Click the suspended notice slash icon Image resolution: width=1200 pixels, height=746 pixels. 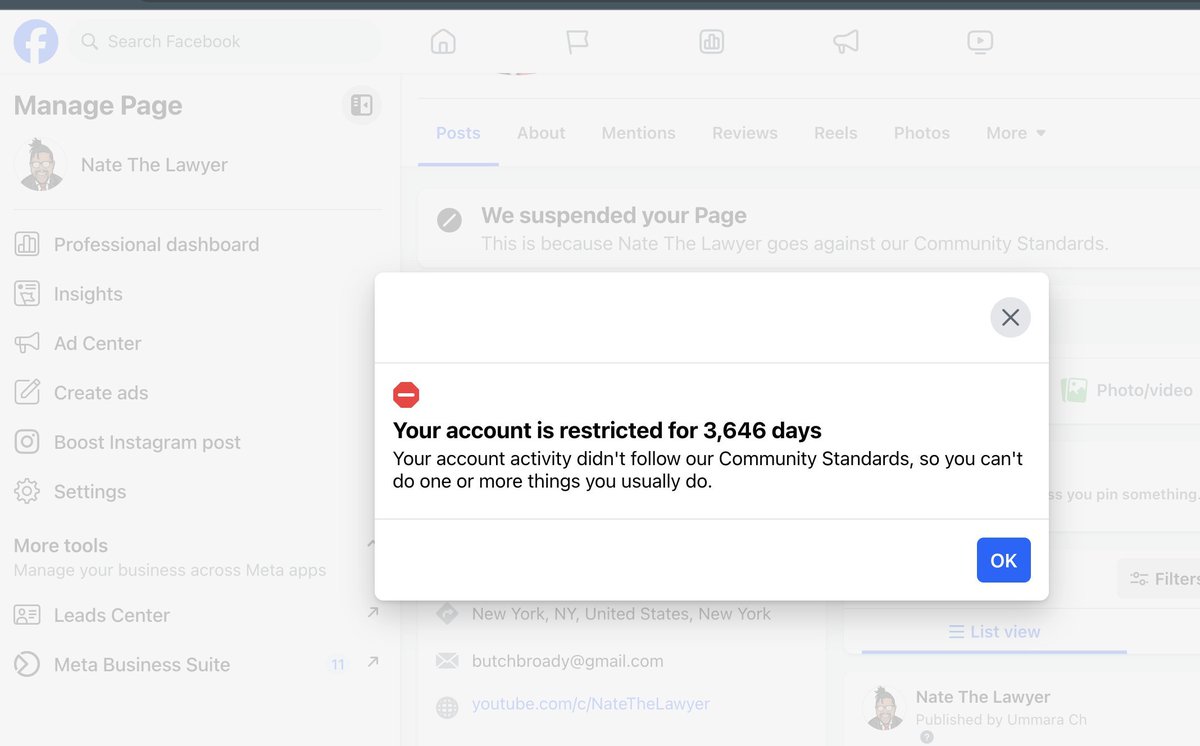(x=450, y=219)
